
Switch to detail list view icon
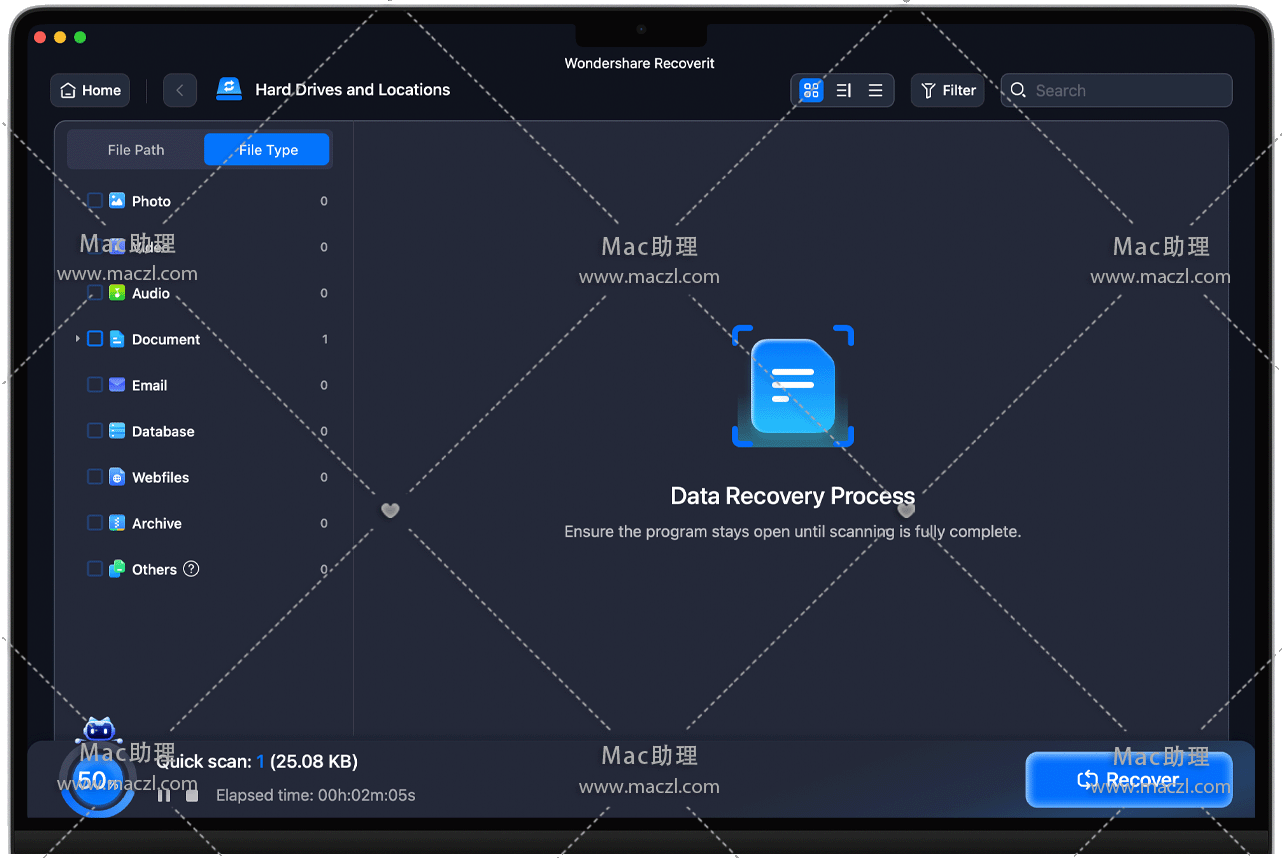[844, 90]
